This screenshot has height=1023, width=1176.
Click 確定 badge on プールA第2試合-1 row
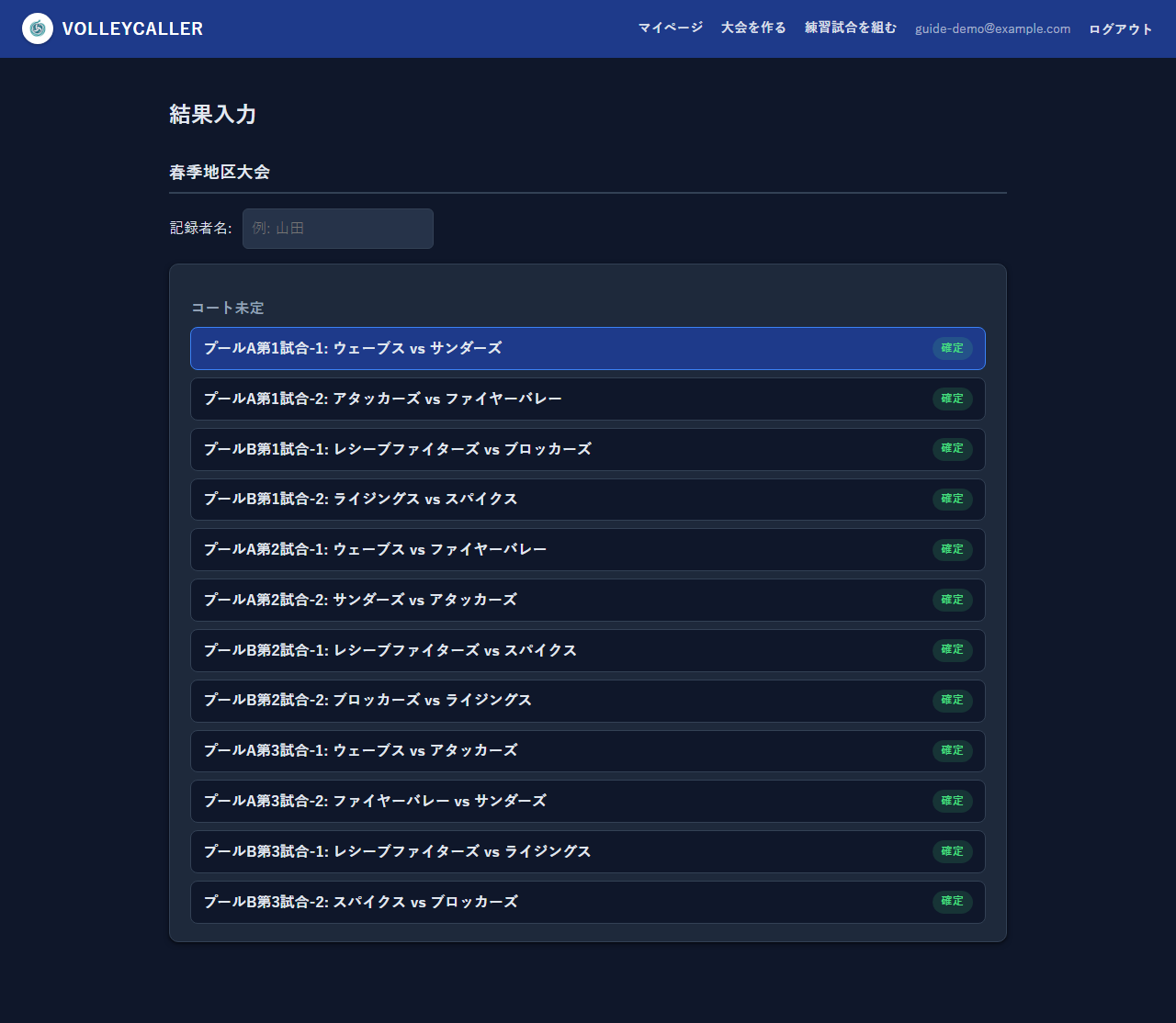953,549
